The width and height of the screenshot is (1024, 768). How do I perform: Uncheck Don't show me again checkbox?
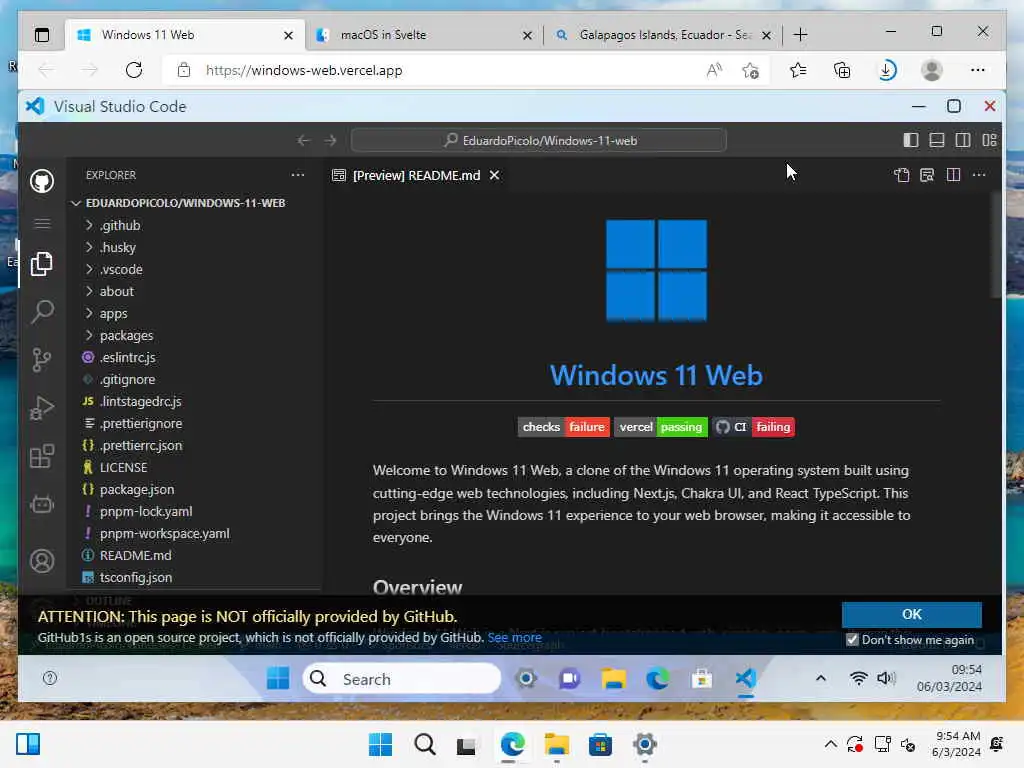click(x=852, y=640)
